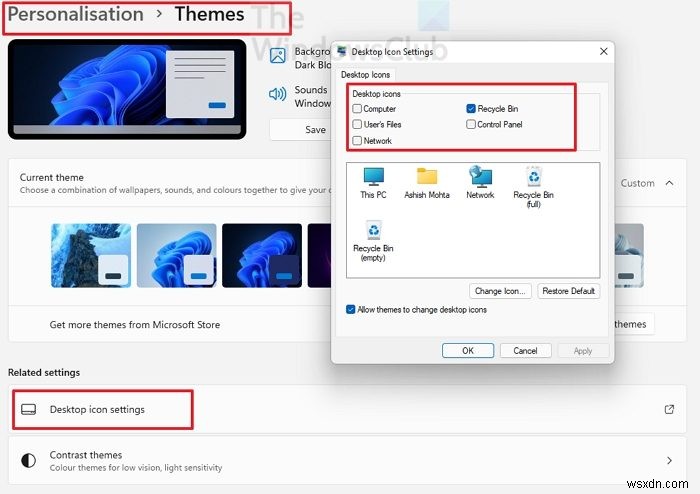This screenshot has width=700, height=494.
Task: Click the Desktop Icon Settings title bar icon
Action: coord(342,51)
